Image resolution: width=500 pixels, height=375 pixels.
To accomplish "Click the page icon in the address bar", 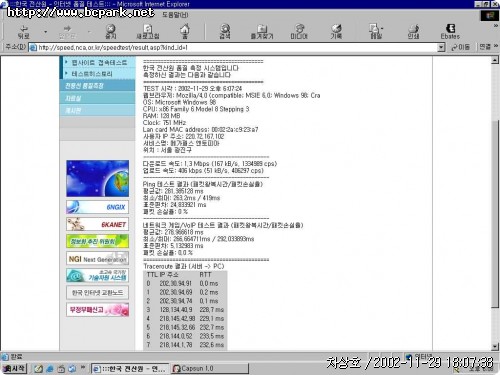I will pos(33,48).
